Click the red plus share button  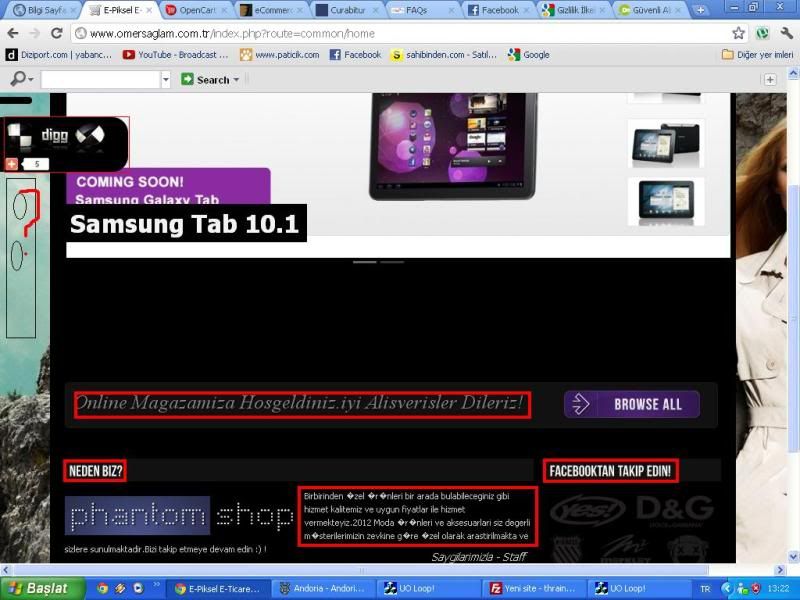click(x=12, y=164)
